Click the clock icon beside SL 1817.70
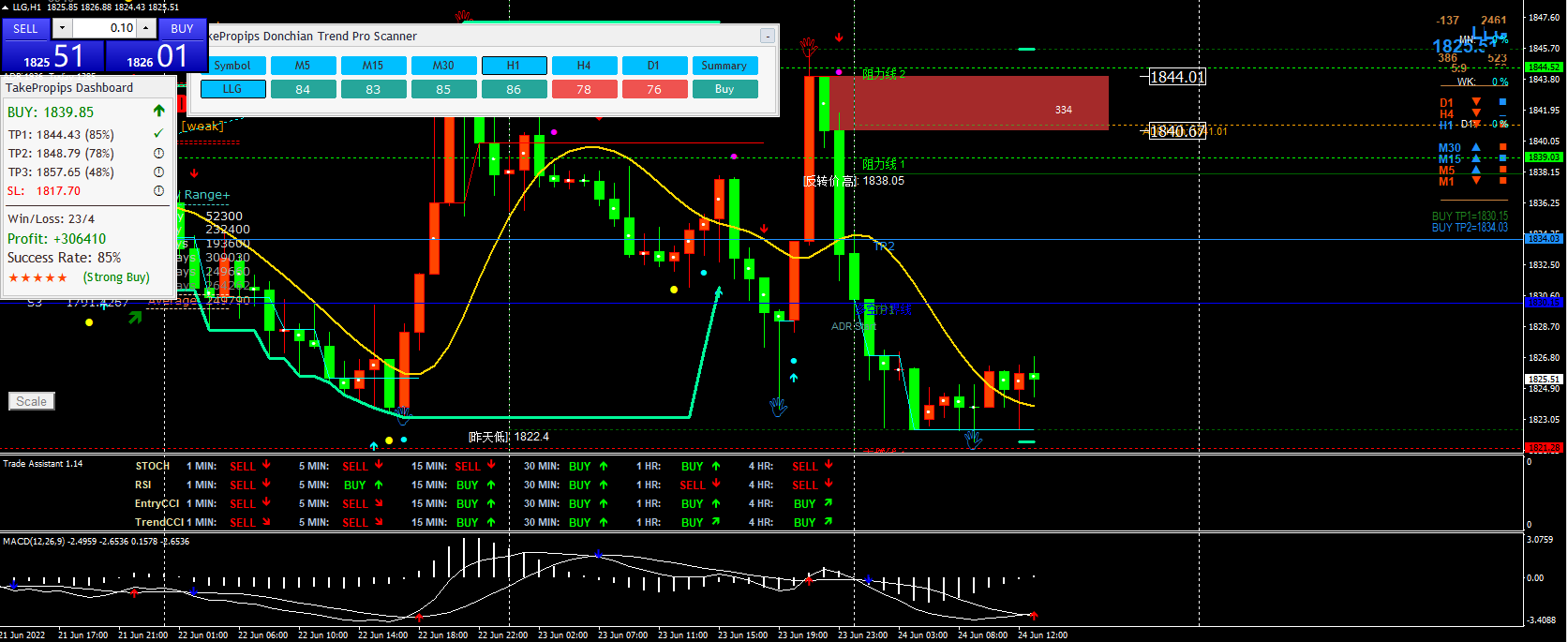The height and width of the screenshot is (642, 1568). click(158, 190)
